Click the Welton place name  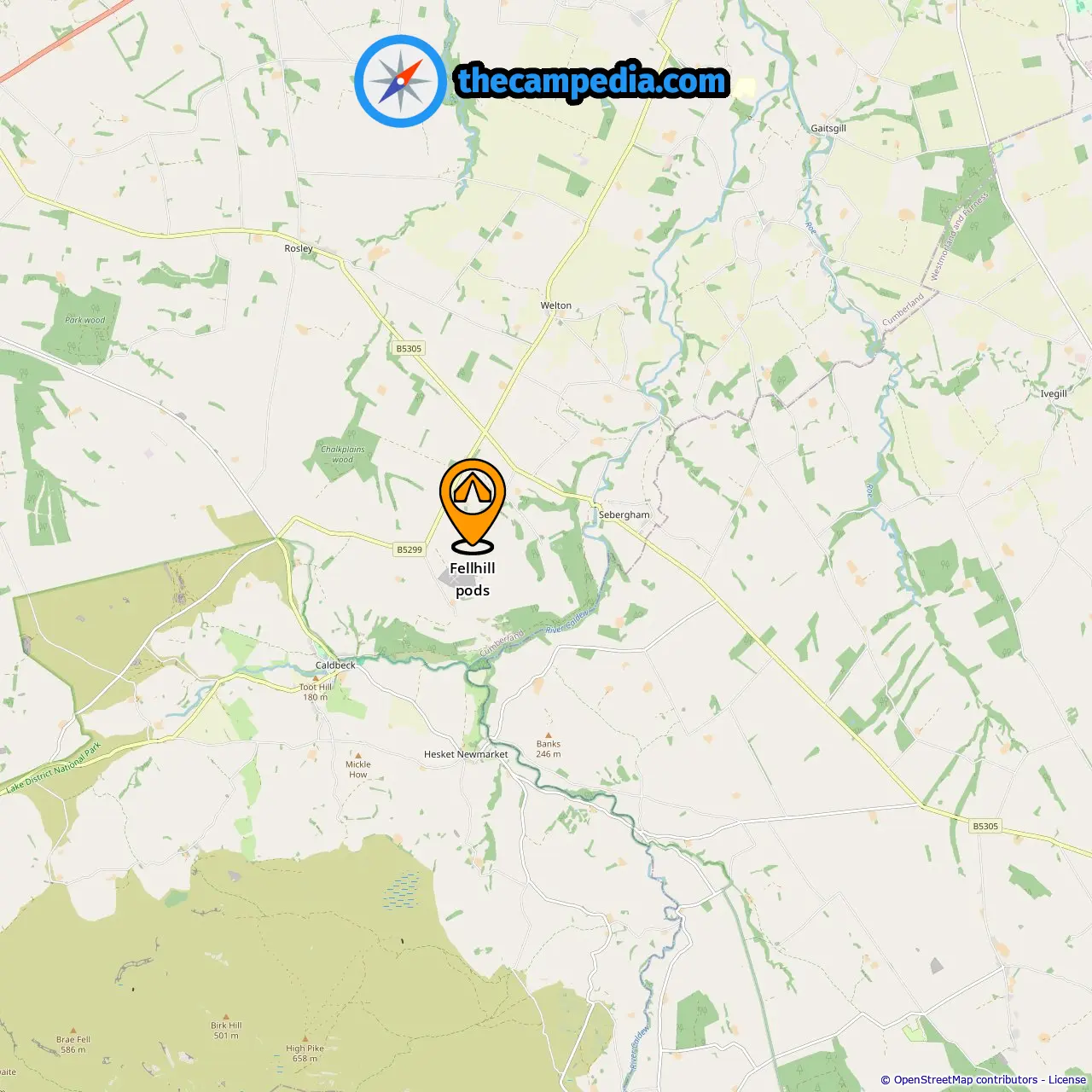[x=556, y=305]
